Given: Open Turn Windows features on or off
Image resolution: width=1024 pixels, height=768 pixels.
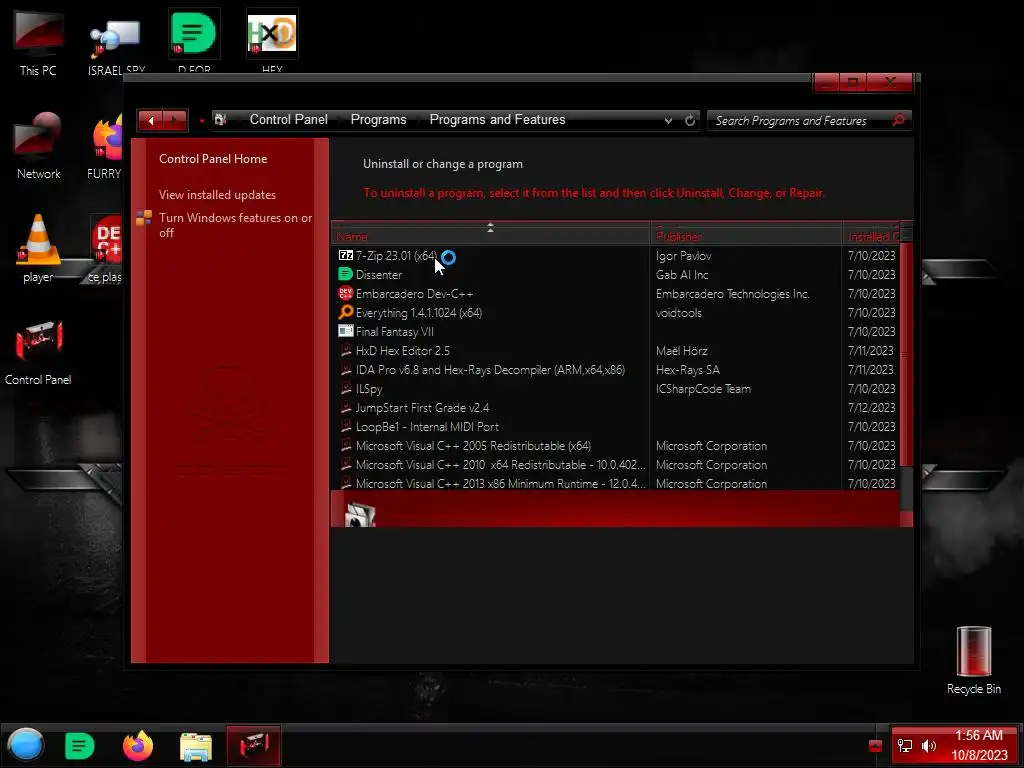Looking at the screenshot, I should (235, 225).
